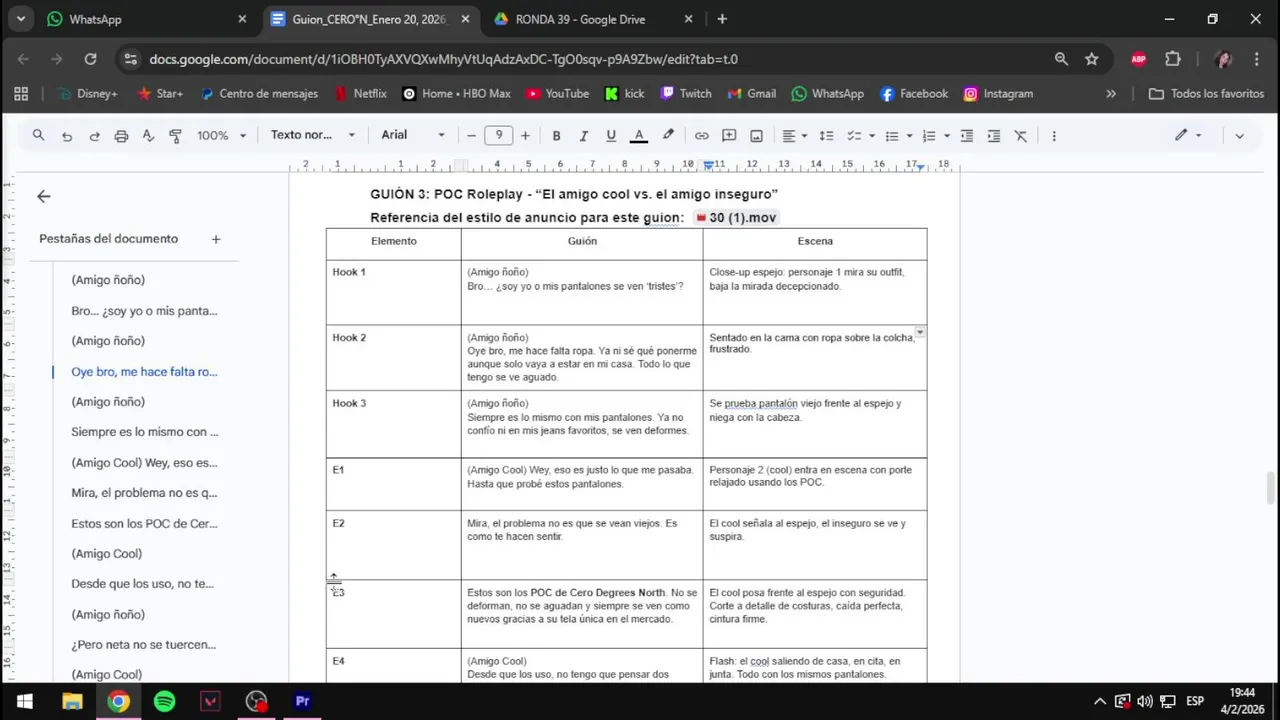The height and width of the screenshot is (720, 1280).
Task: Toggle underline formatting
Action: tap(611, 136)
